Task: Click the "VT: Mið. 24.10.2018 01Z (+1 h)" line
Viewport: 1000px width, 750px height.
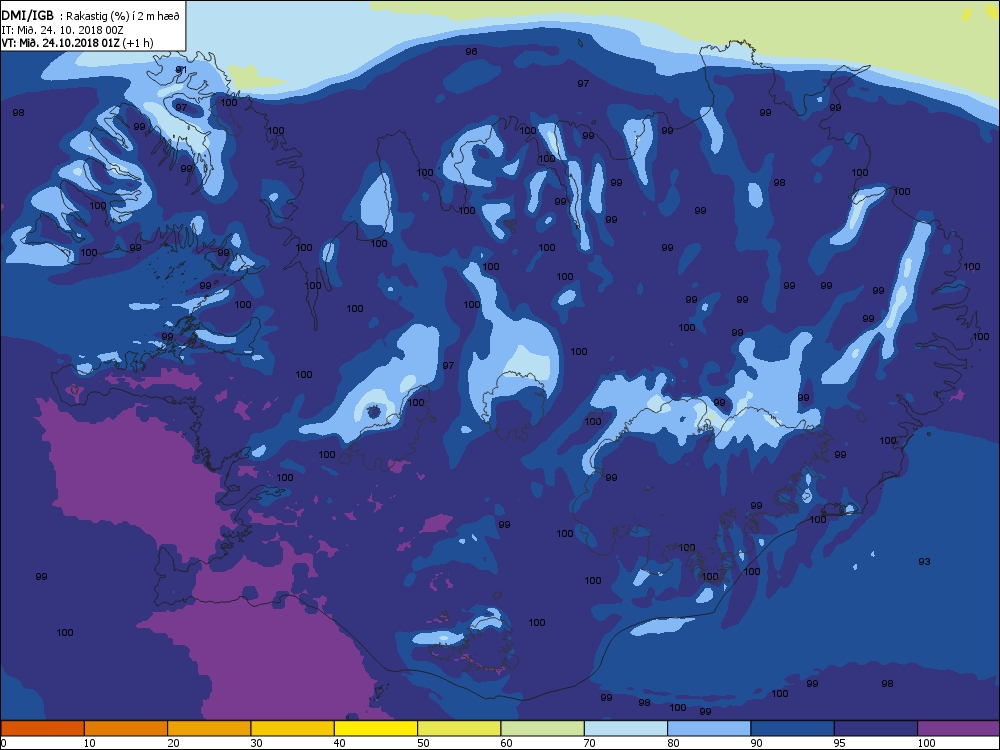Action: tap(77, 43)
